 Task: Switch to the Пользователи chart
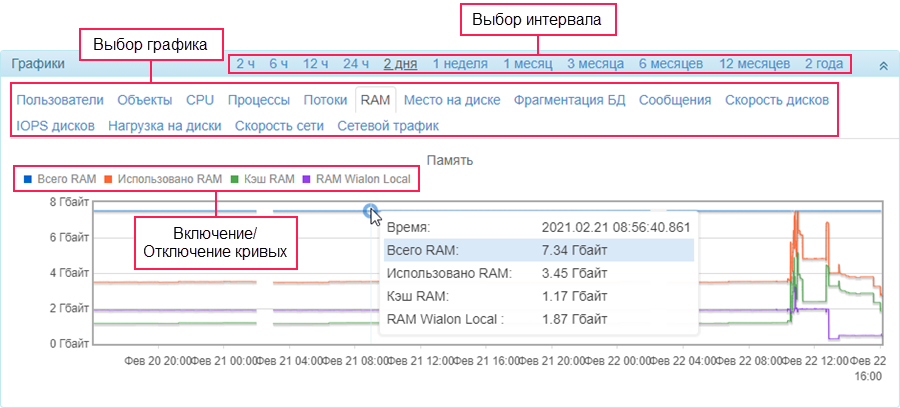coord(60,100)
